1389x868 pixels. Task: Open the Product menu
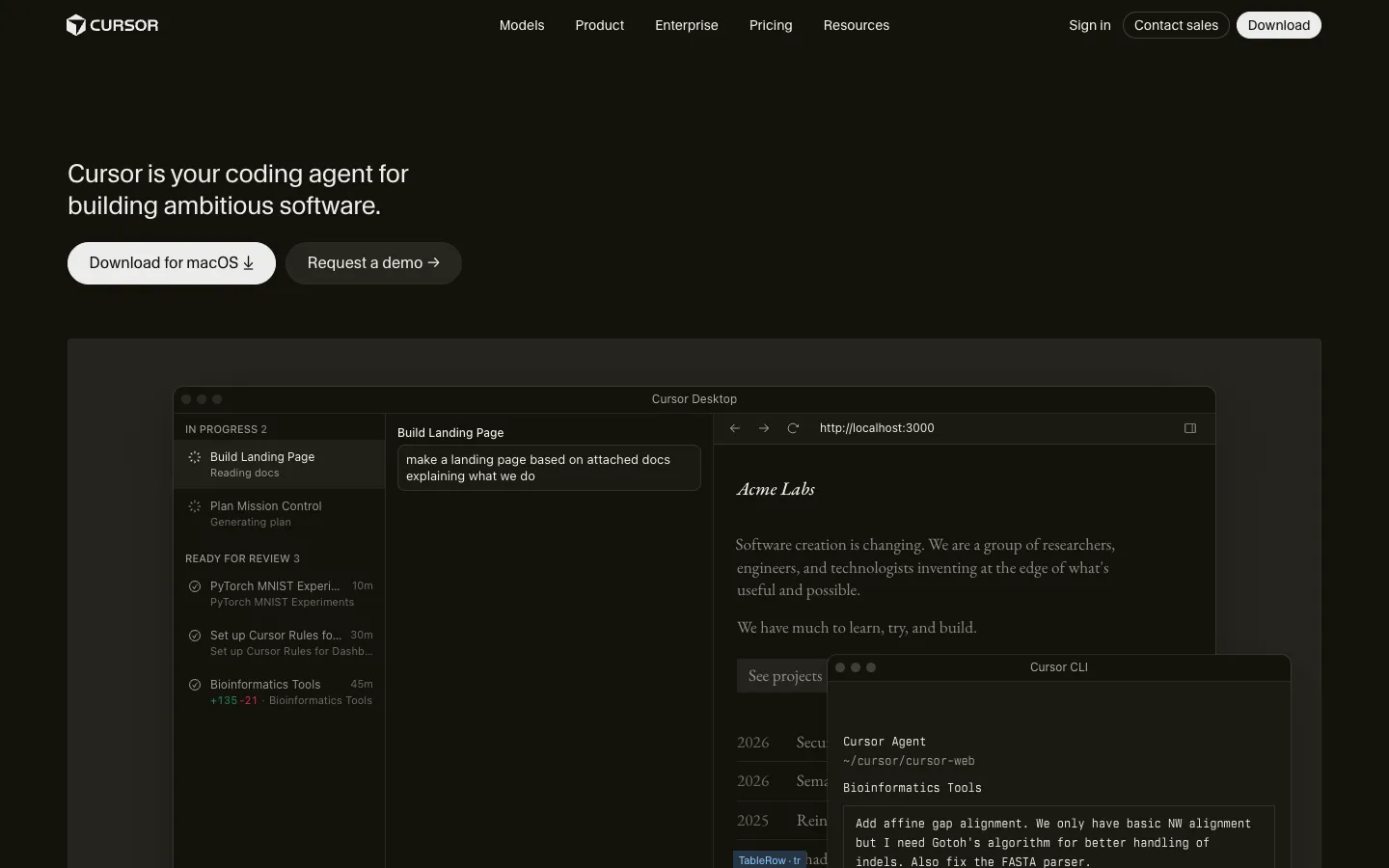pyautogui.click(x=600, y=25)
